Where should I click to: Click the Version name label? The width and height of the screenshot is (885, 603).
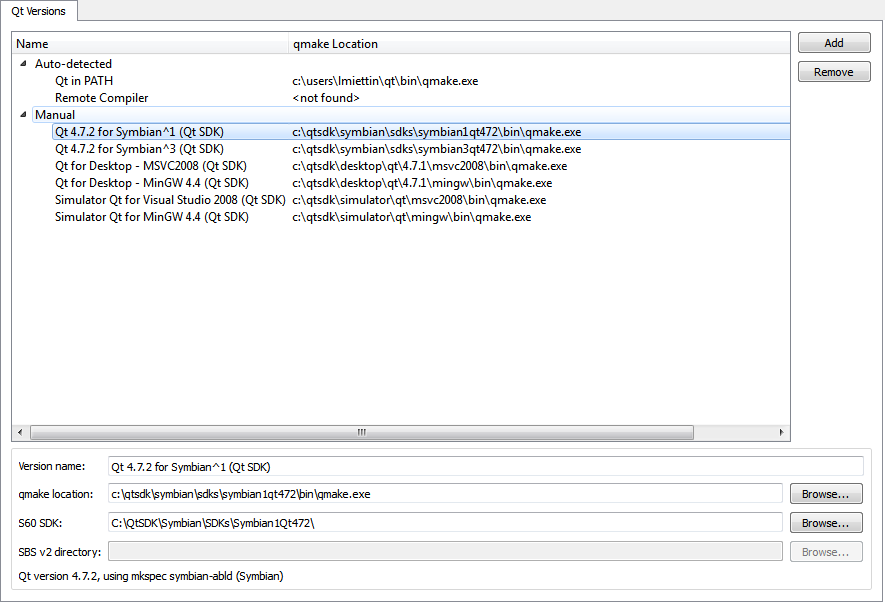pyautogui.click(x=51, y=466)
